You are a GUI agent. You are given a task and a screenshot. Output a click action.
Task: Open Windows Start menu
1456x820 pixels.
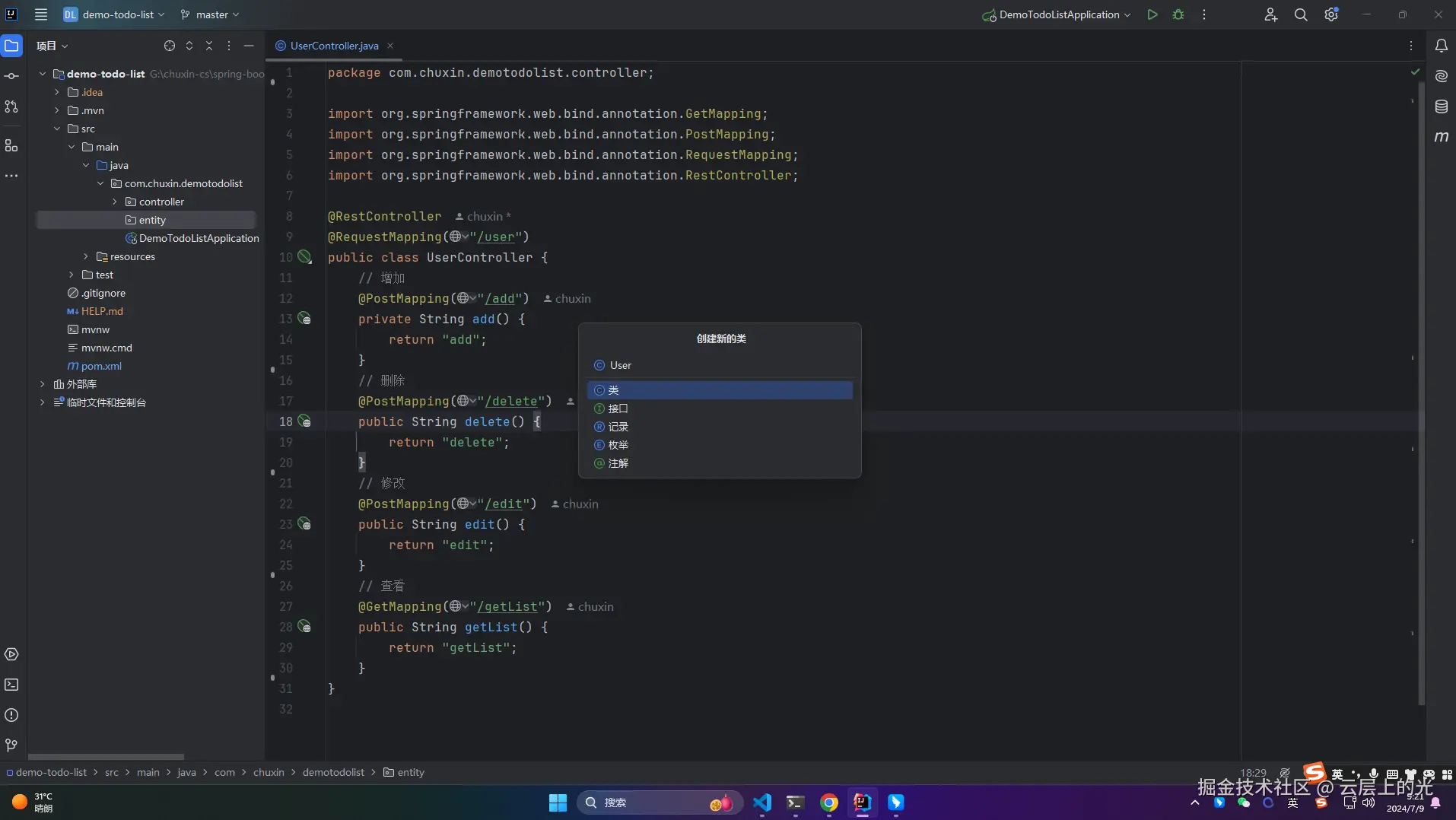[x=558, y=803]
